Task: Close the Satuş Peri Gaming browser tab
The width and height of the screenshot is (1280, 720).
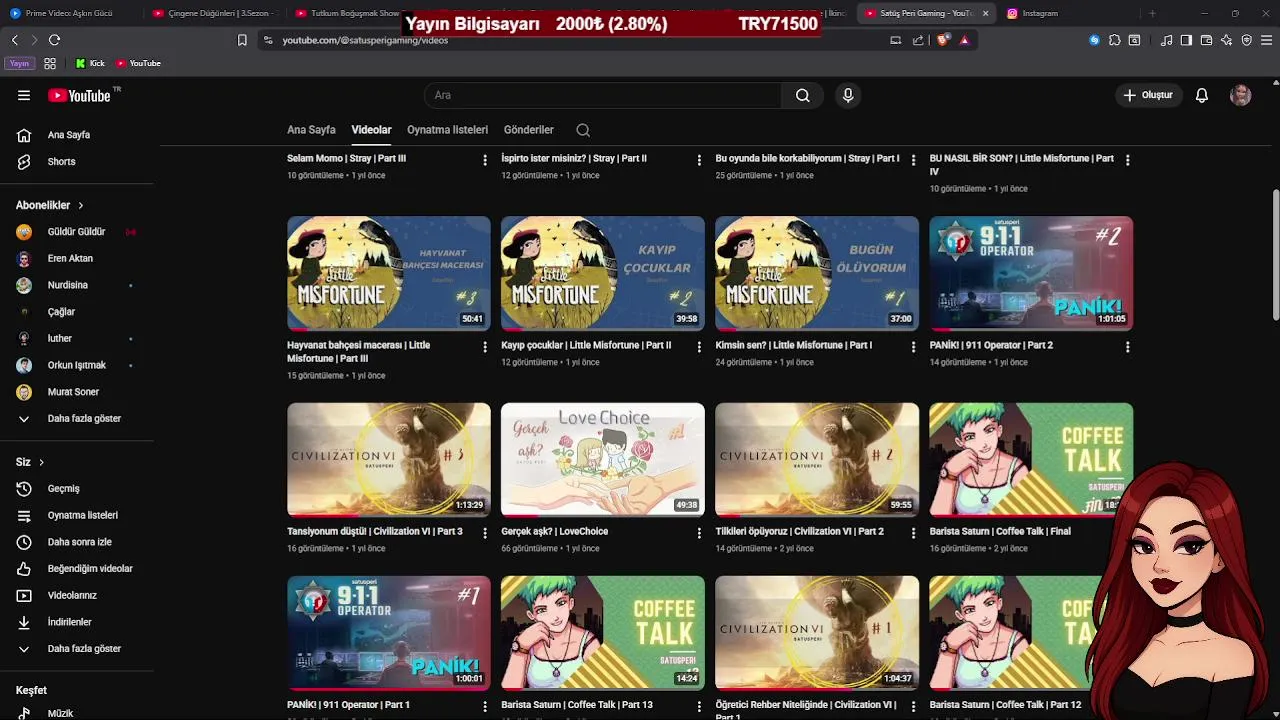Action: click(985, 13)
